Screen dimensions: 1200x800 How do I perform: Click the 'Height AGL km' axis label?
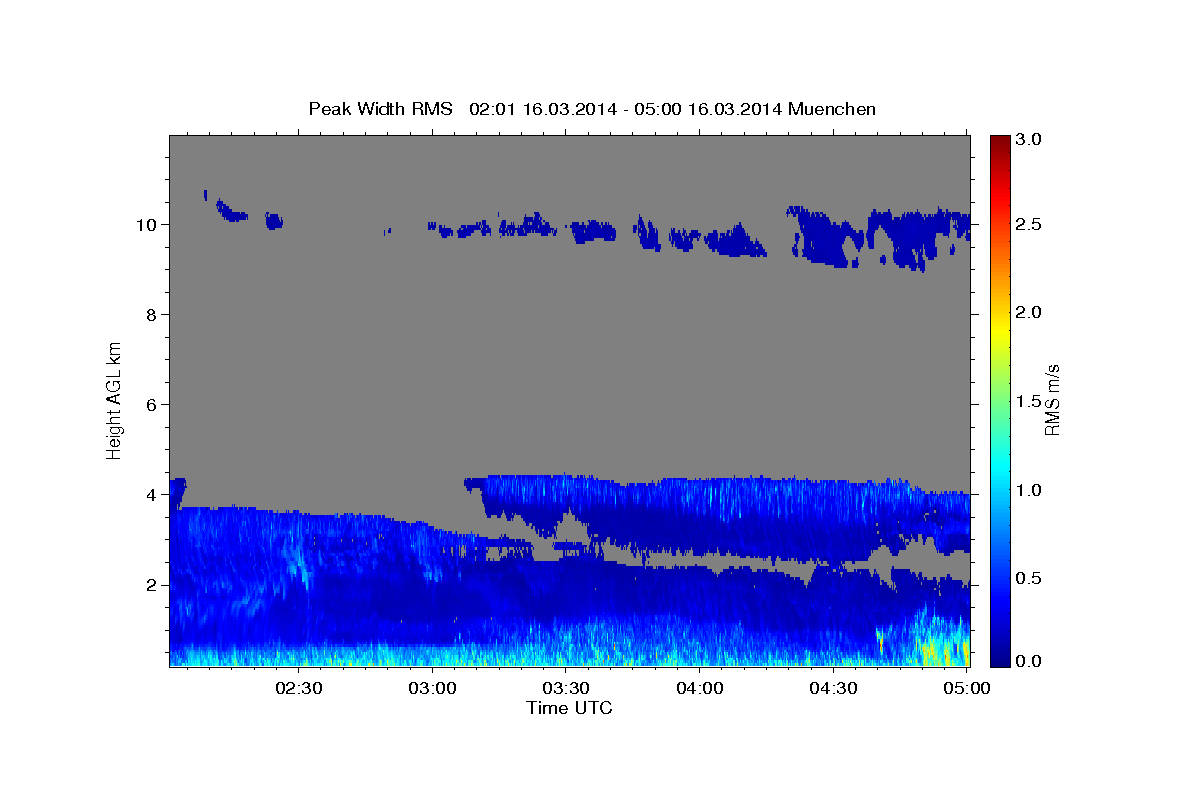114,399
